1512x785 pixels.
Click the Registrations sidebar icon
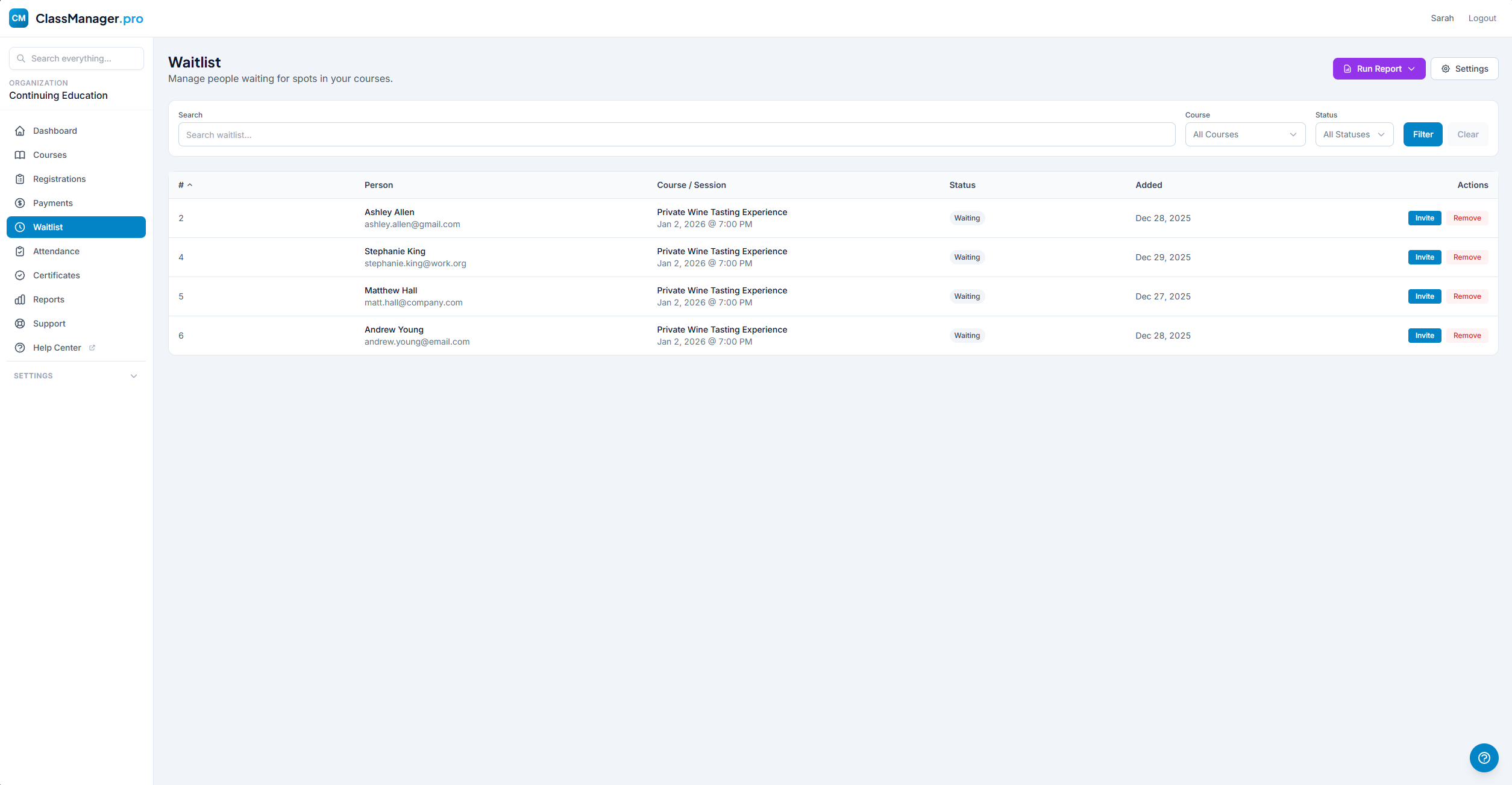20,179
